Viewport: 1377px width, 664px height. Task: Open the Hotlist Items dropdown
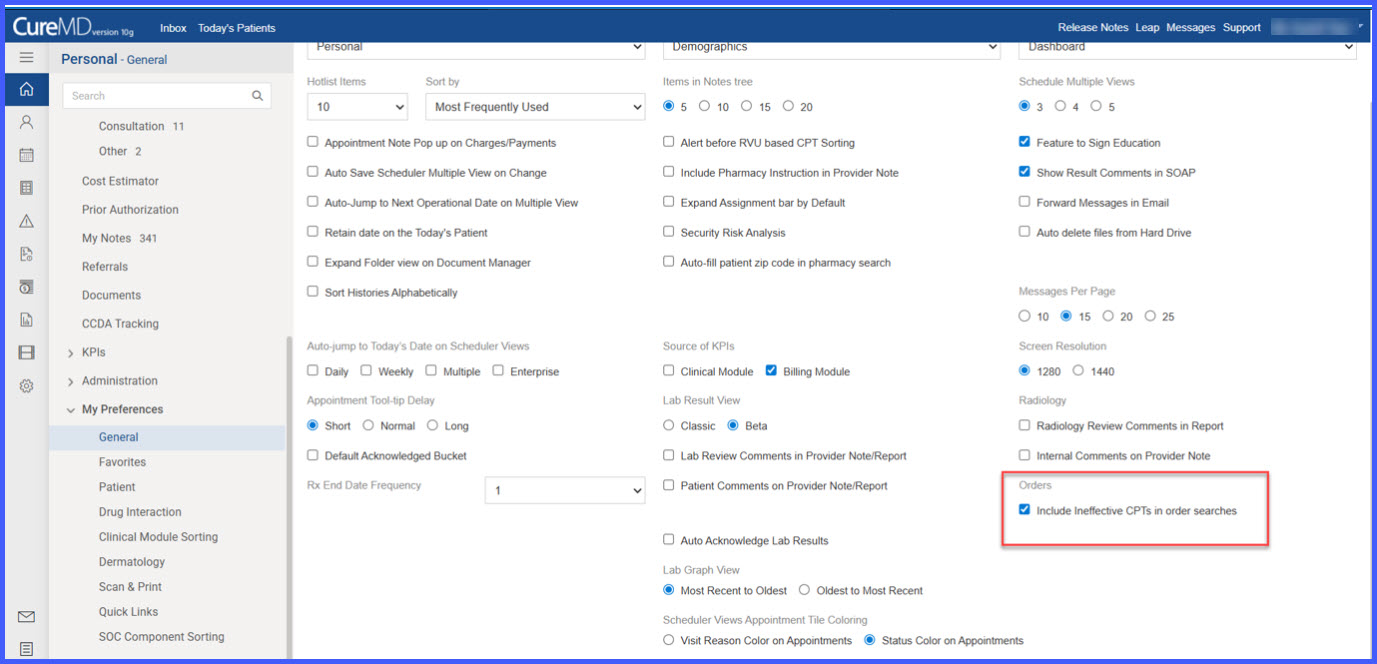pos(357,107)
